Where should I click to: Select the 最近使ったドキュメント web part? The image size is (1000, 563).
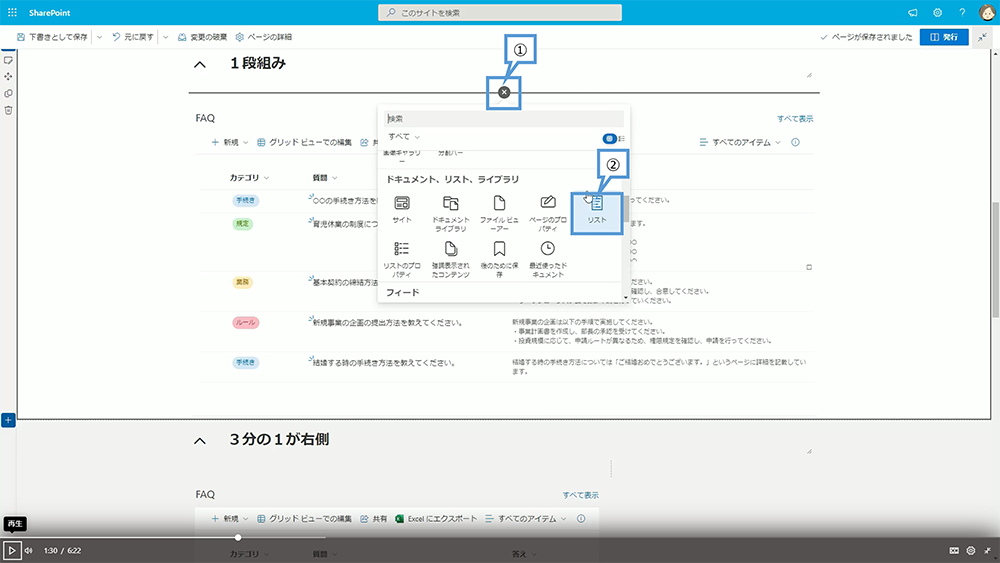548,259
